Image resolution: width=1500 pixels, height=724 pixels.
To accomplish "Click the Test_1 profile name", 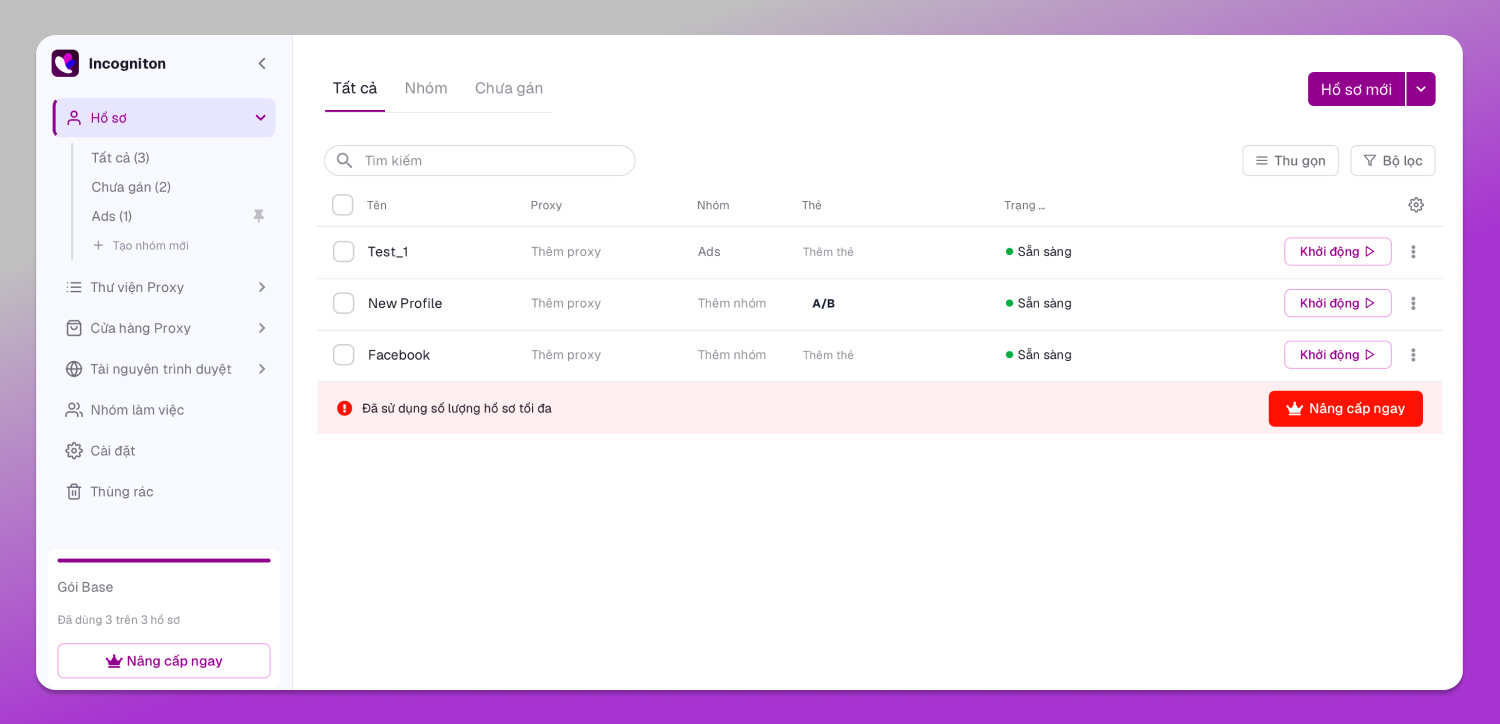I will click(388, 252).
